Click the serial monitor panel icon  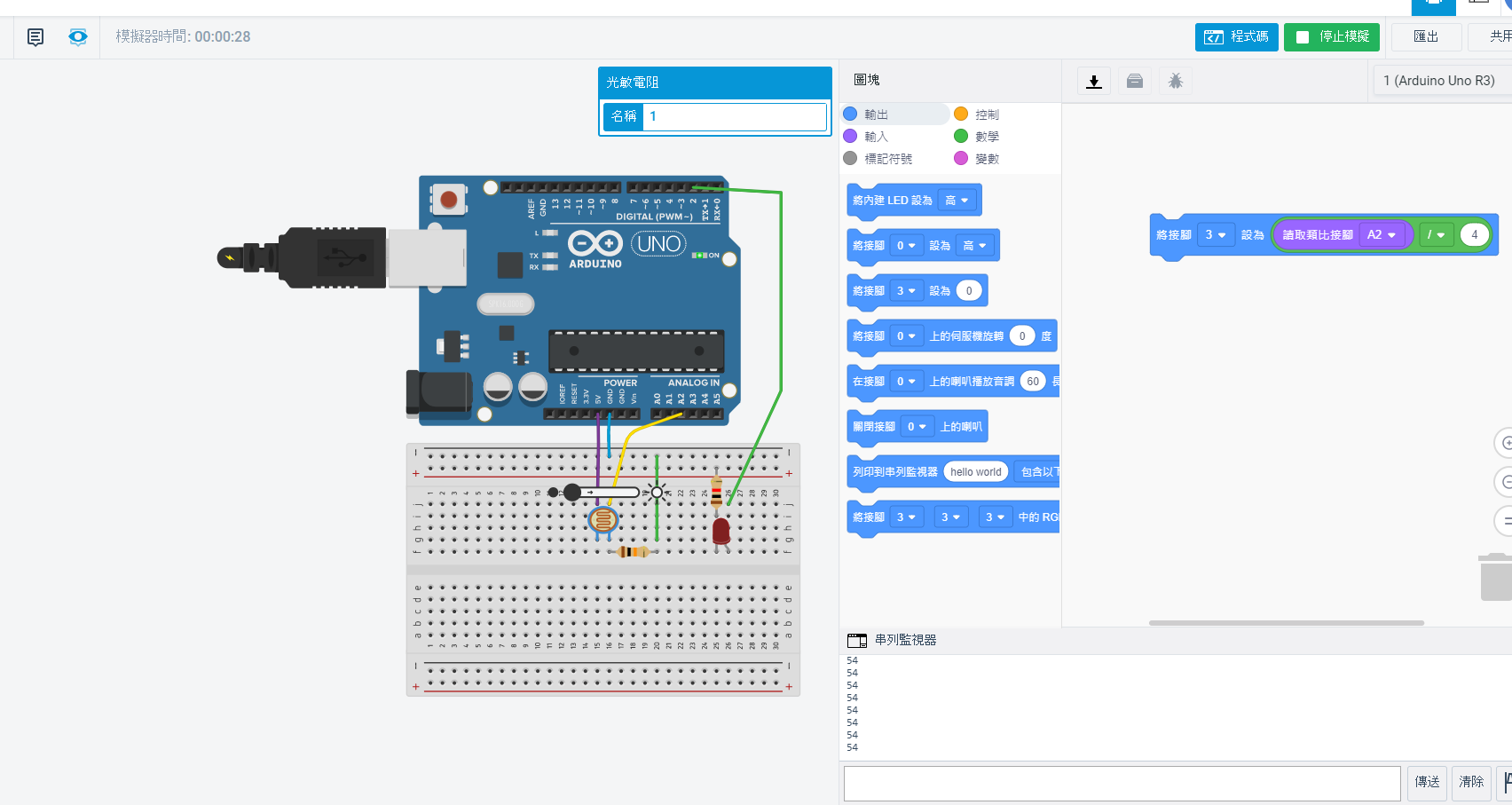pos(856,640)
